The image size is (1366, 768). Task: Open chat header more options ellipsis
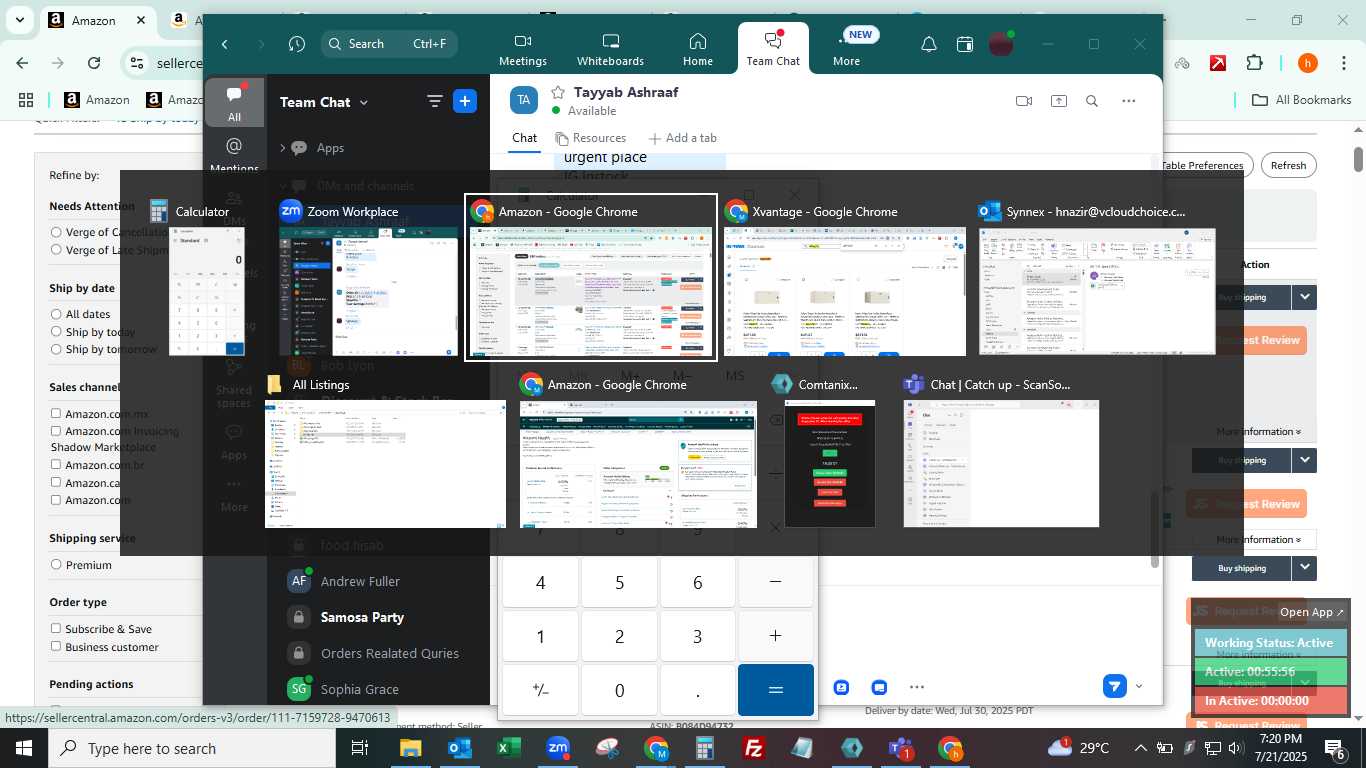click(x=1129, y=101)
